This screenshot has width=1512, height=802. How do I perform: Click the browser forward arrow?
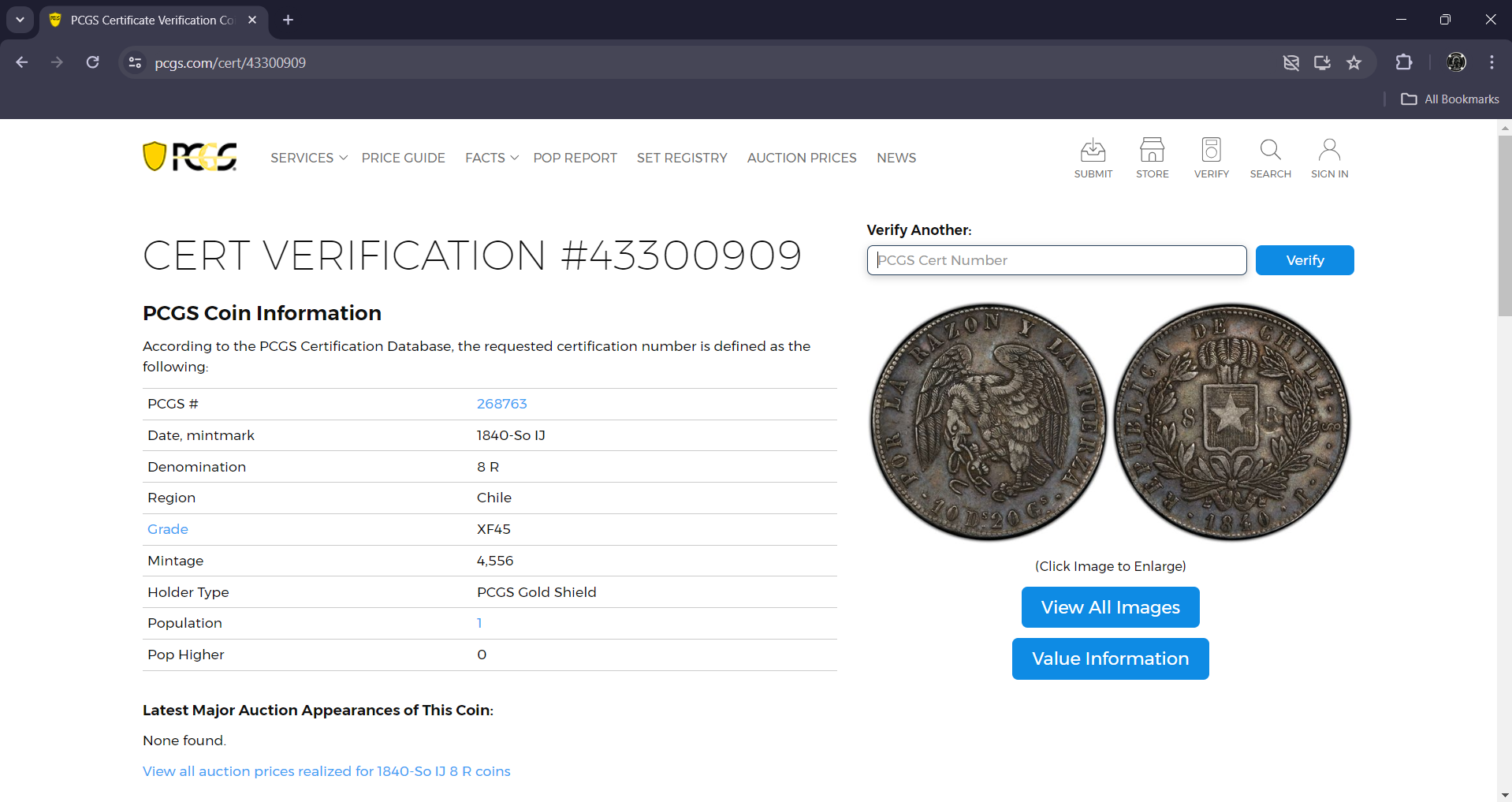pyautogui.click(x=57, y=62)
